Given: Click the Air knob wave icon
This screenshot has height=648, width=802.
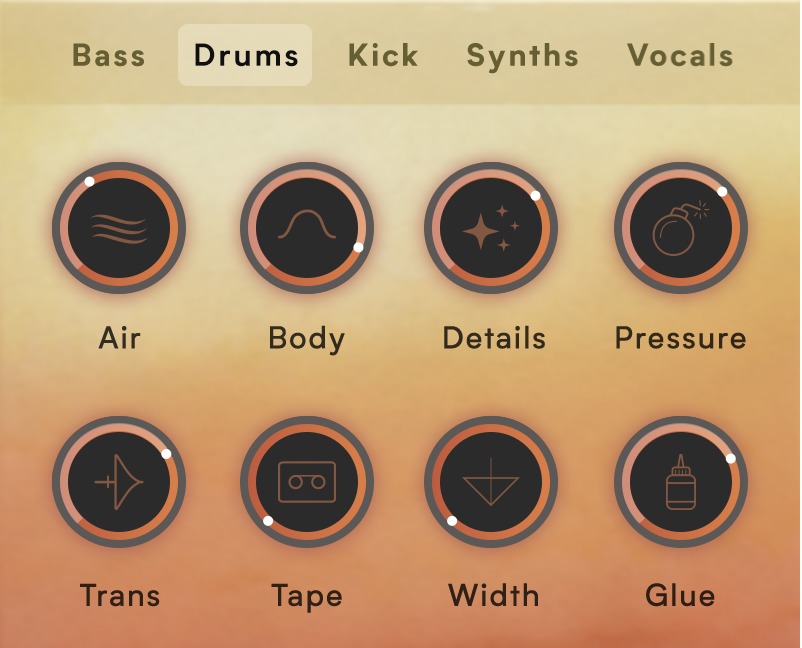Looking at the screenshot, I should (x=119, y=229).
